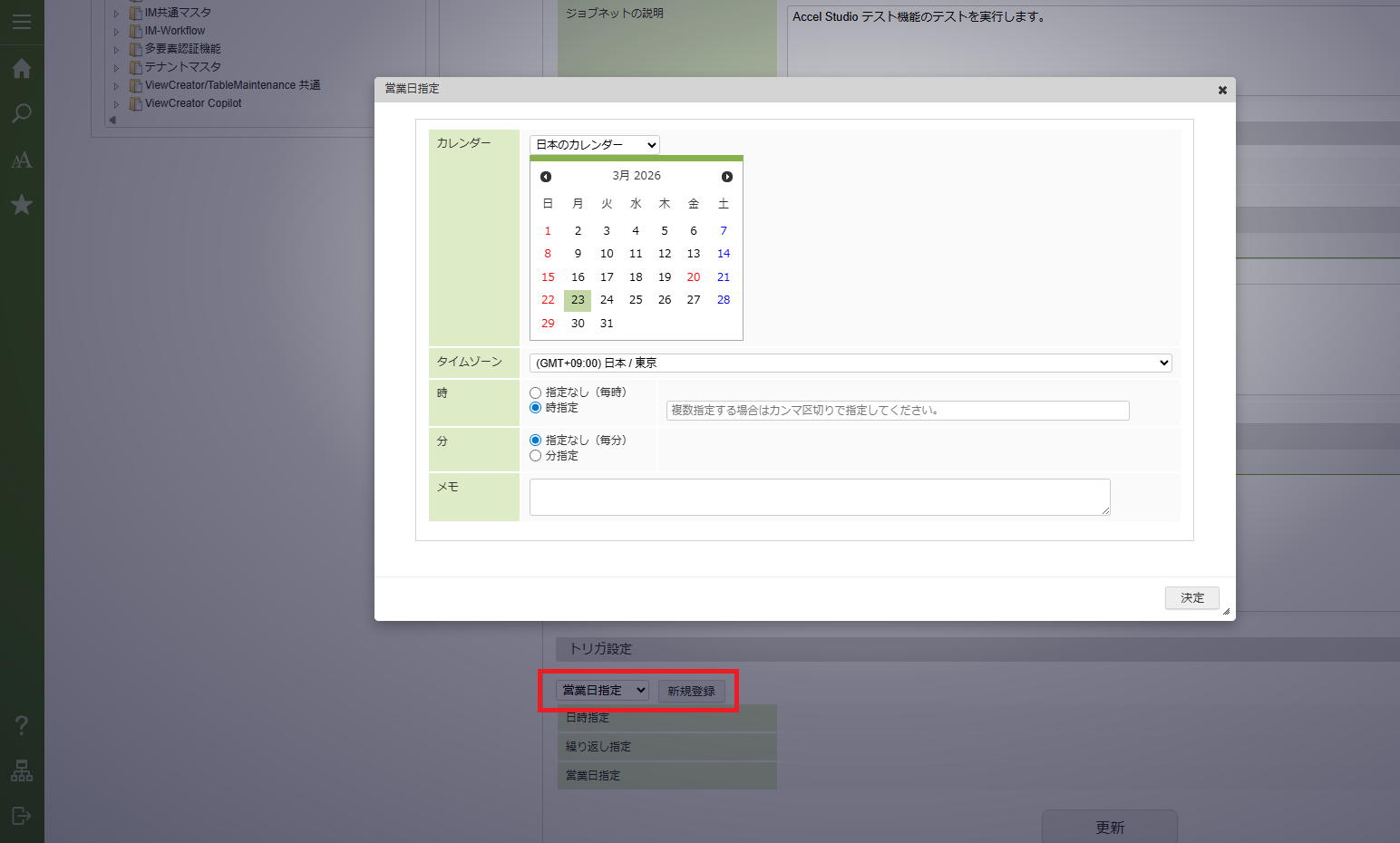Open help question mark icon
The height and width of the screenshot is (843, 1400).
click(x=22, y=725)
